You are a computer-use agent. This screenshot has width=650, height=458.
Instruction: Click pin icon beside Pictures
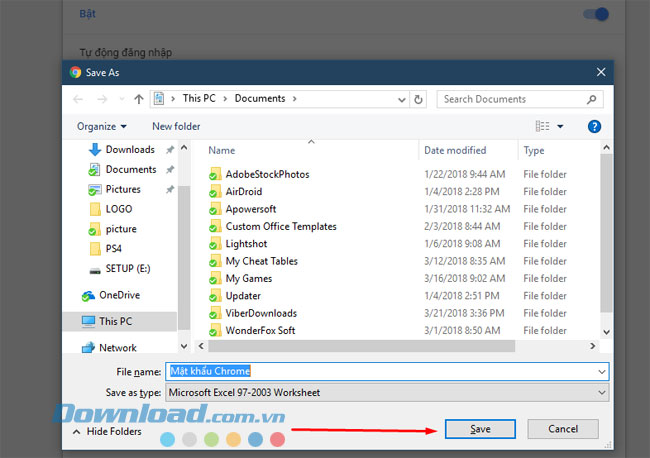coord(170,189)
